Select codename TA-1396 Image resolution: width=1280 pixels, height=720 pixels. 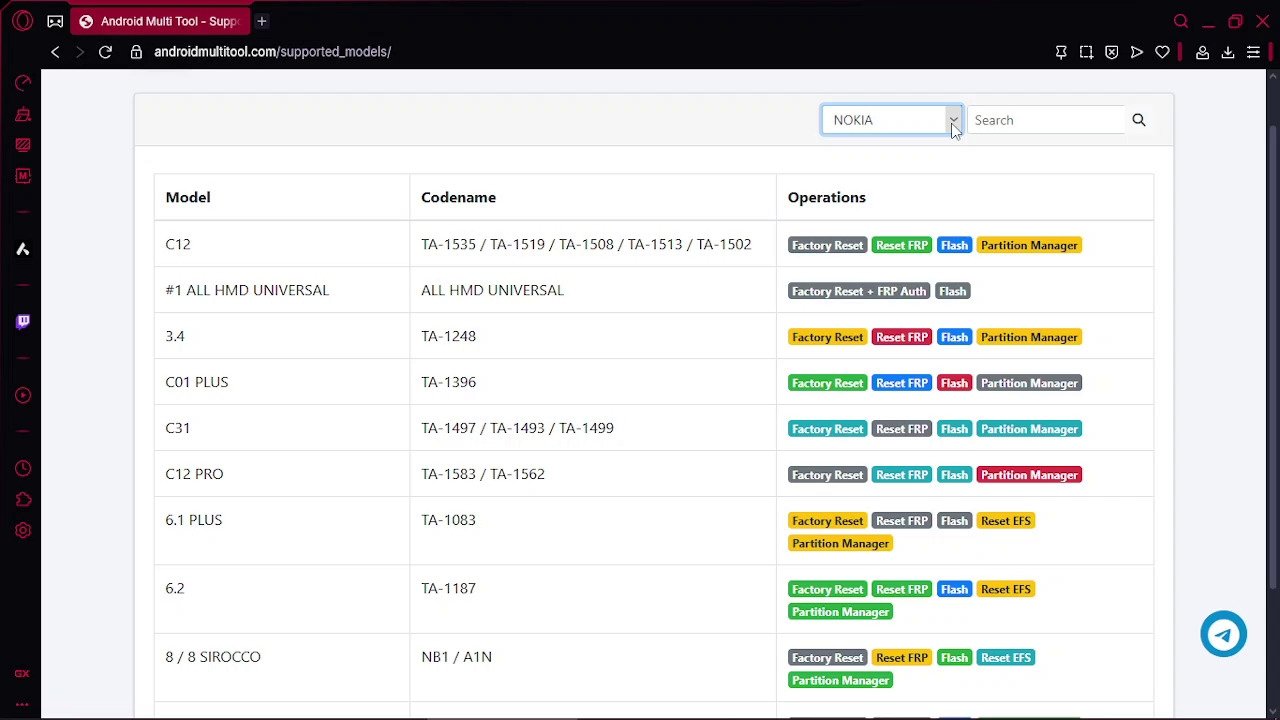click(448, 382)
